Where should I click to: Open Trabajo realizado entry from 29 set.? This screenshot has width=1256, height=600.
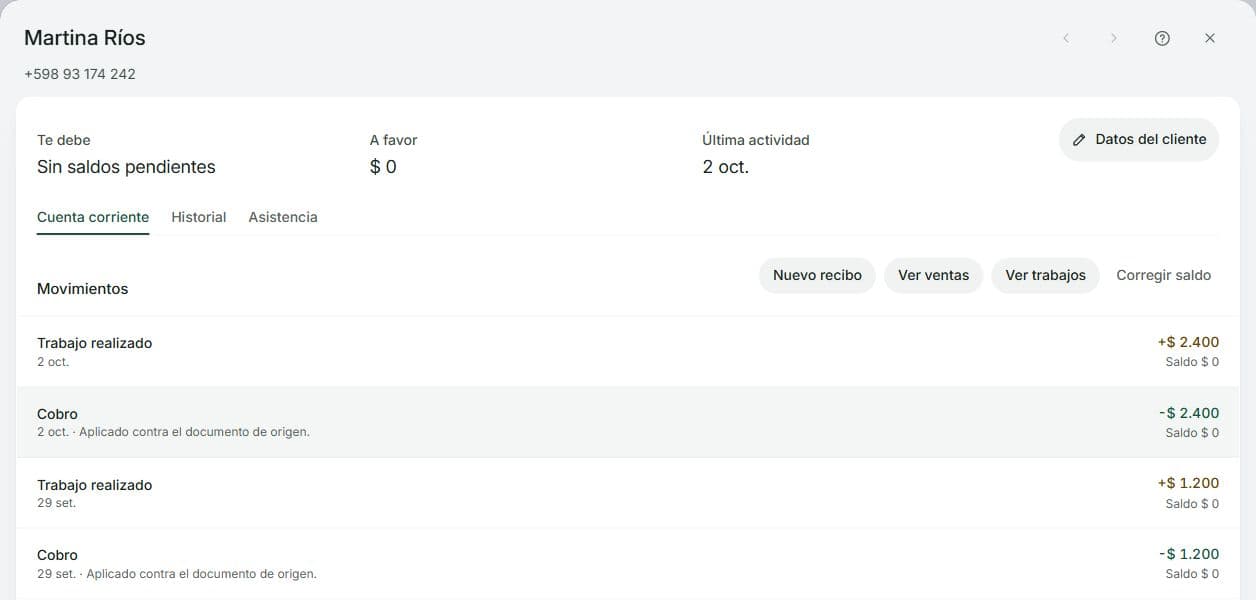coord(628,494)
